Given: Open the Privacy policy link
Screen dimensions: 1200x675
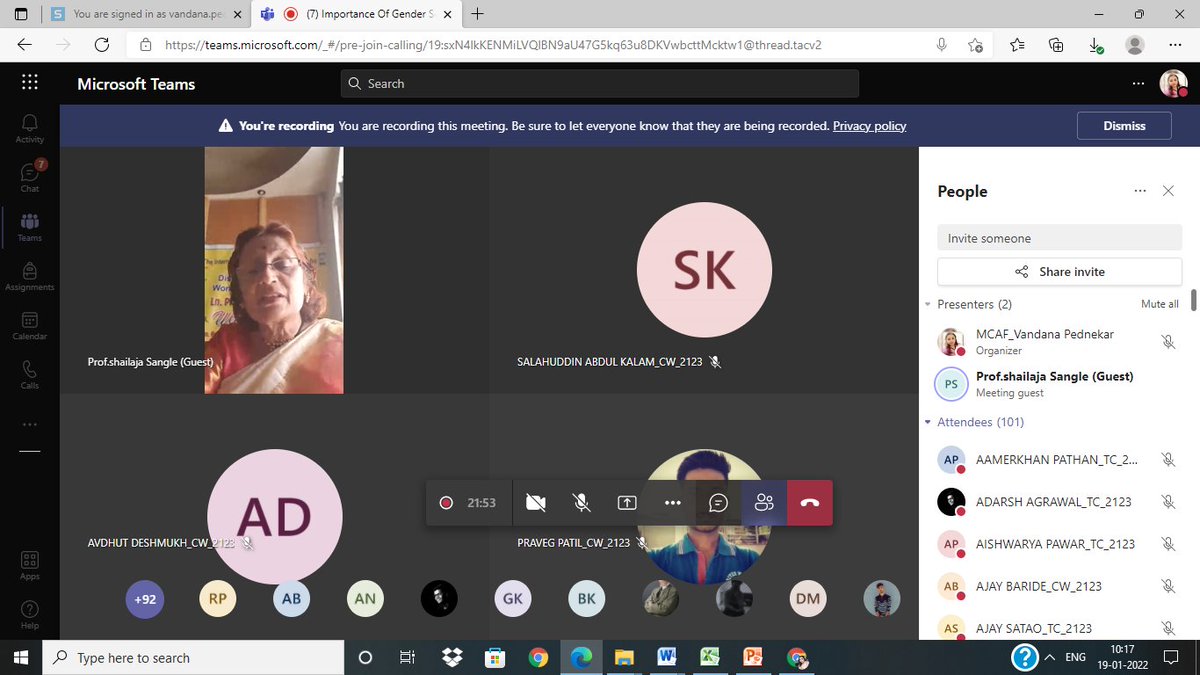Looking at the screenshot, I should (869, 126).
